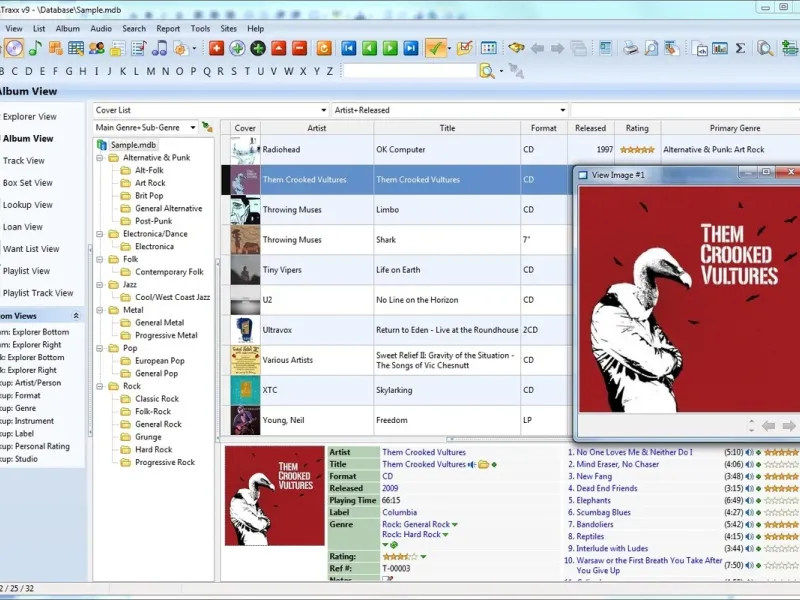
Task: Click the Sigma statistics icon
Action: 740,48
